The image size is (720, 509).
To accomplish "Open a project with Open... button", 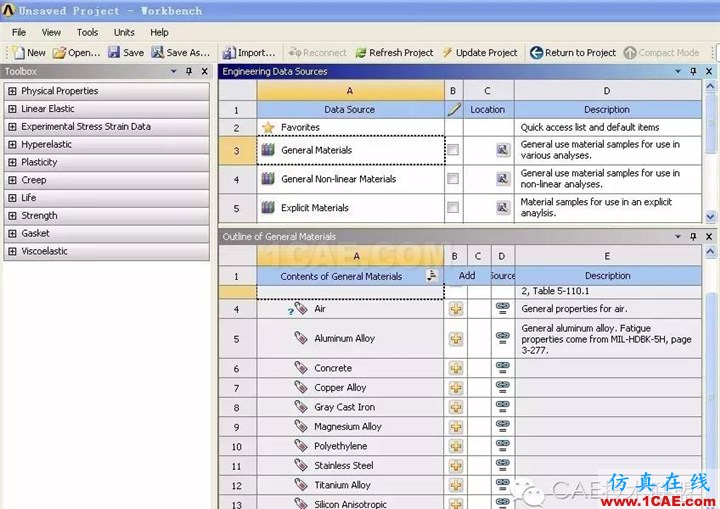I will coord(76,53).
